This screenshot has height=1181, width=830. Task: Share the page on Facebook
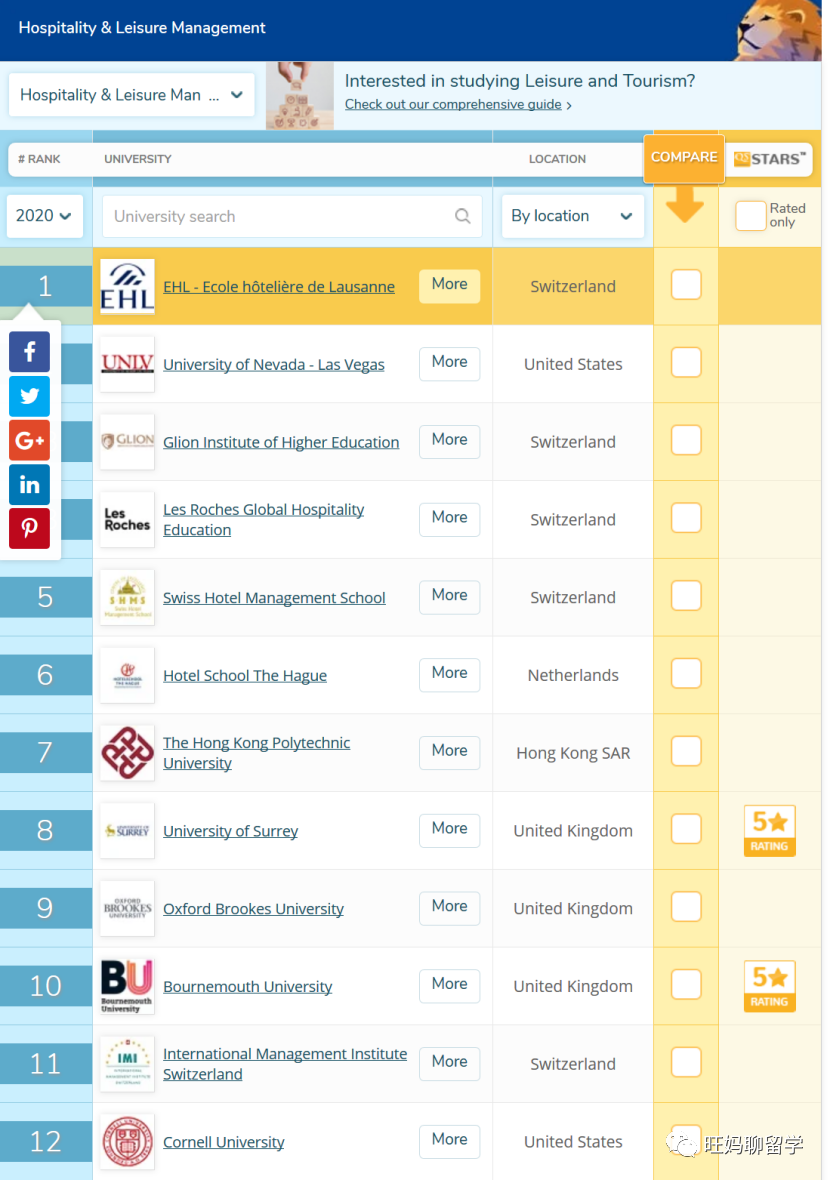tap(29, 352)
